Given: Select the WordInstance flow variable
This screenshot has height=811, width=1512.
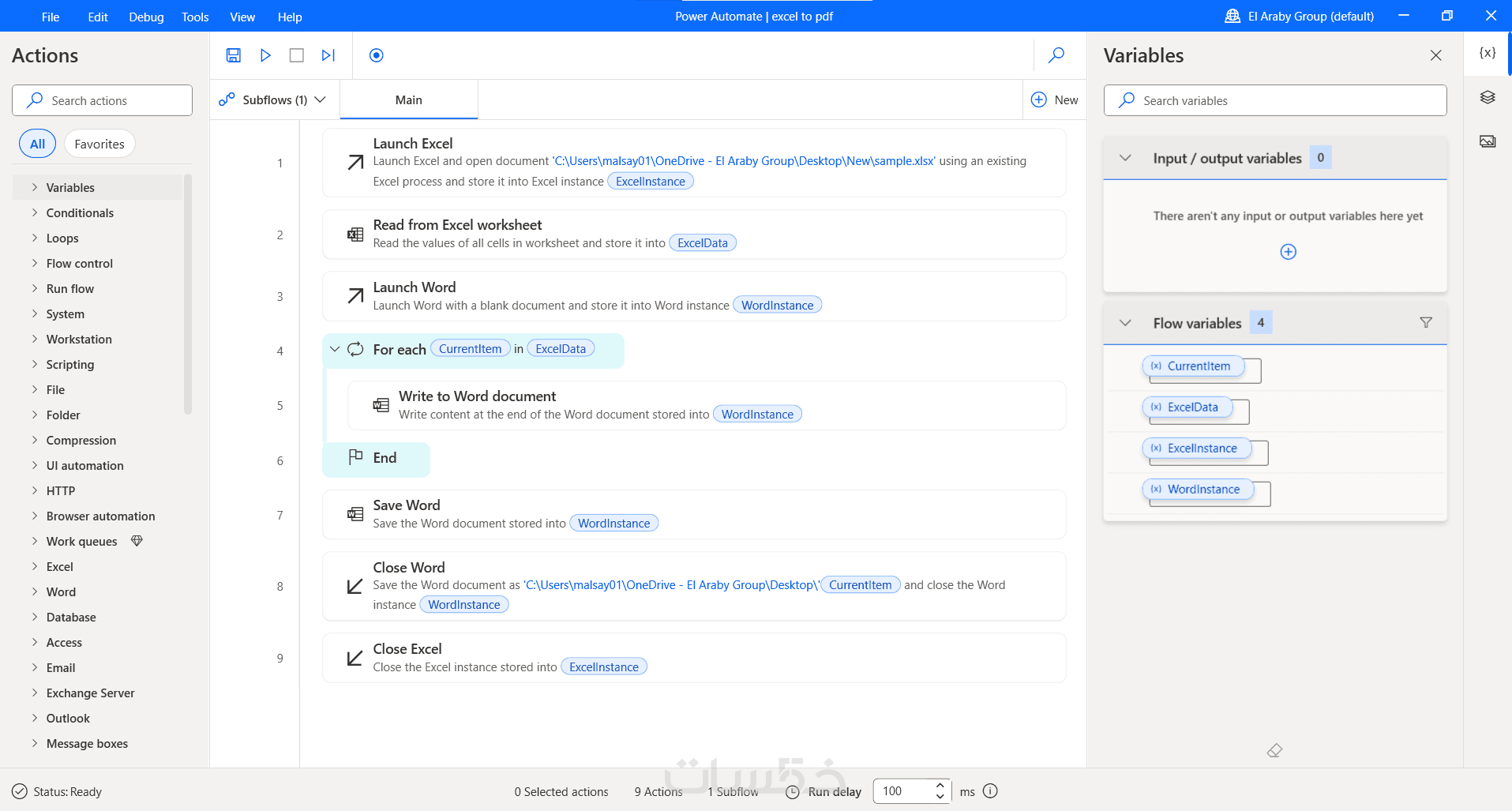Looking at the screenshot, I should point(1197,490).
